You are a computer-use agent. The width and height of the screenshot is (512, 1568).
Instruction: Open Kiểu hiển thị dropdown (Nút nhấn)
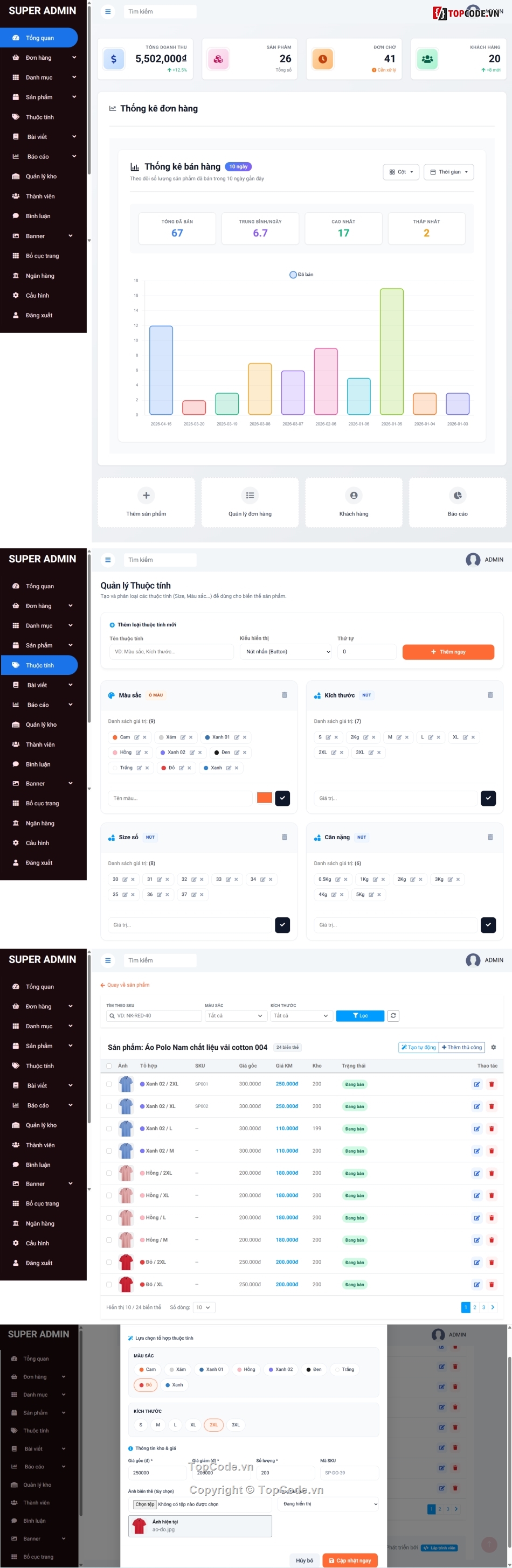click(286, 651)
